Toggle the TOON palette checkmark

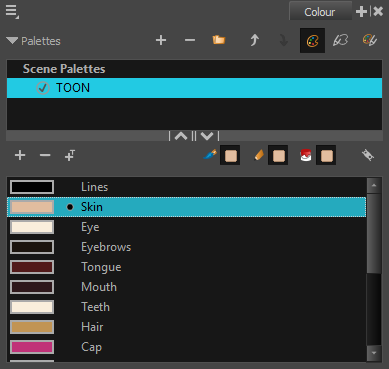(x=43, y=88)
